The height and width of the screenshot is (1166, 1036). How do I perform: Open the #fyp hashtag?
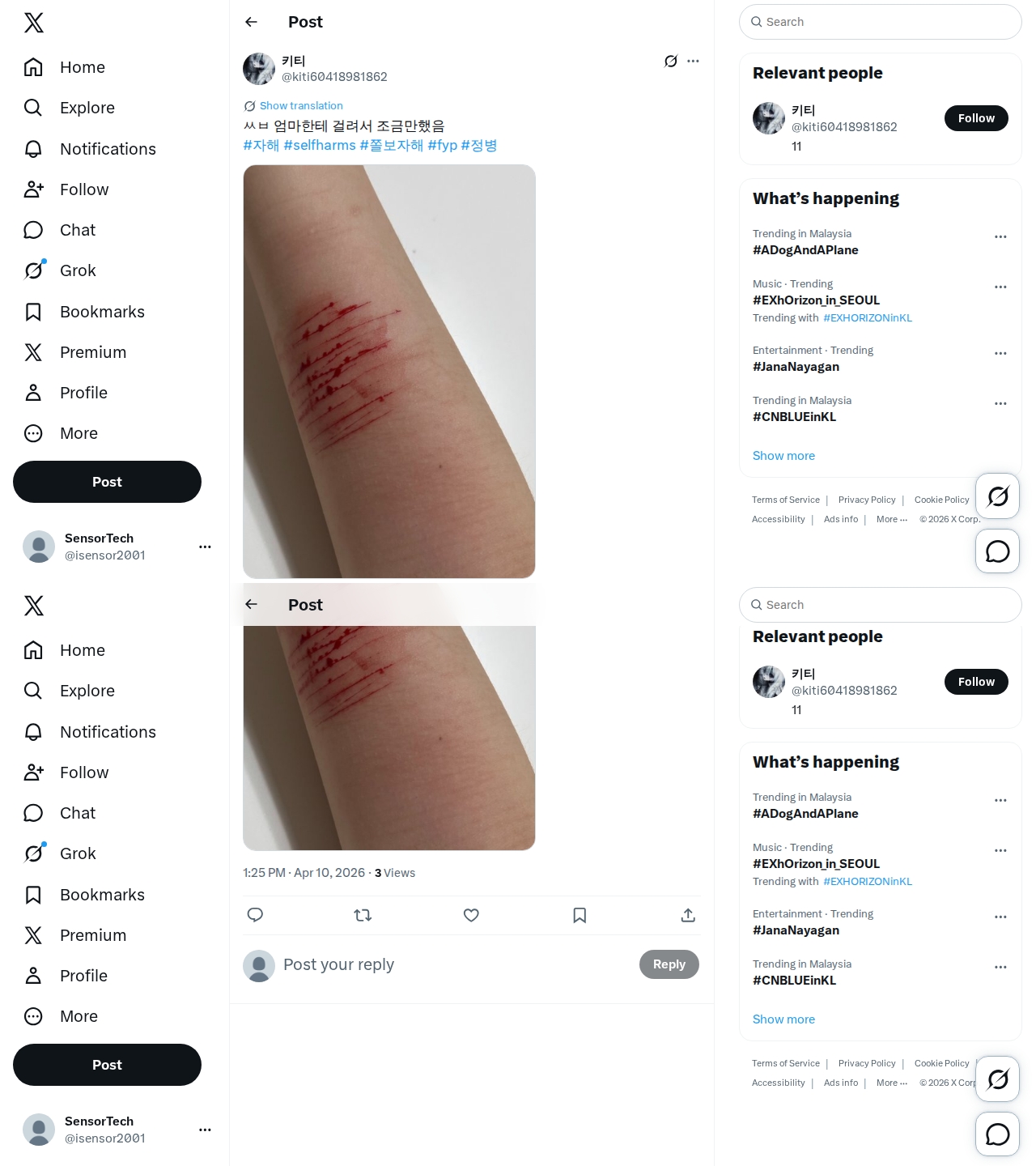click(442, 145)
